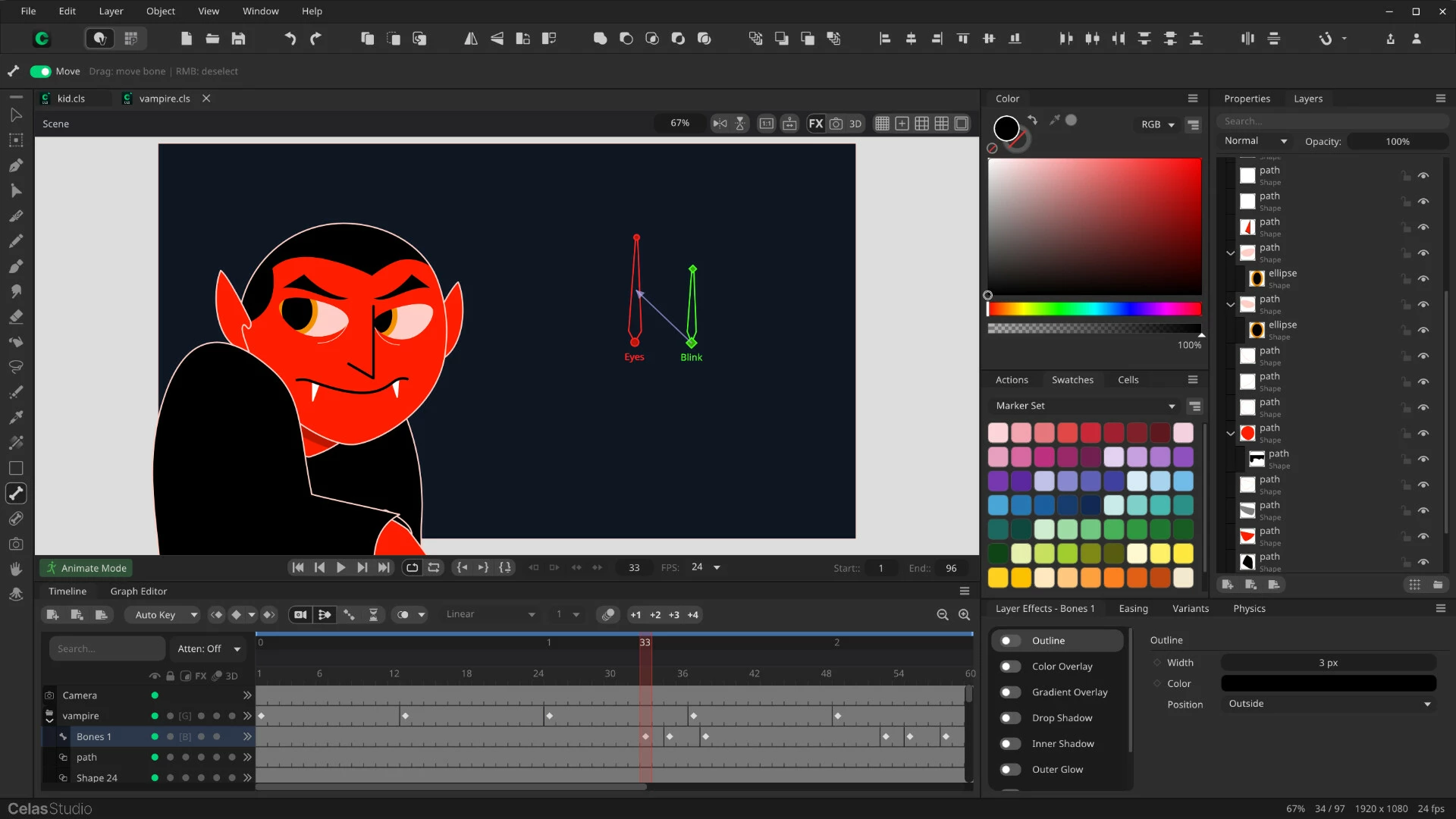Open a file via the folder icon
Image resolution: width=1456 pixels, height=819 pixels.
pyautogui.click(x=212, y=39)
